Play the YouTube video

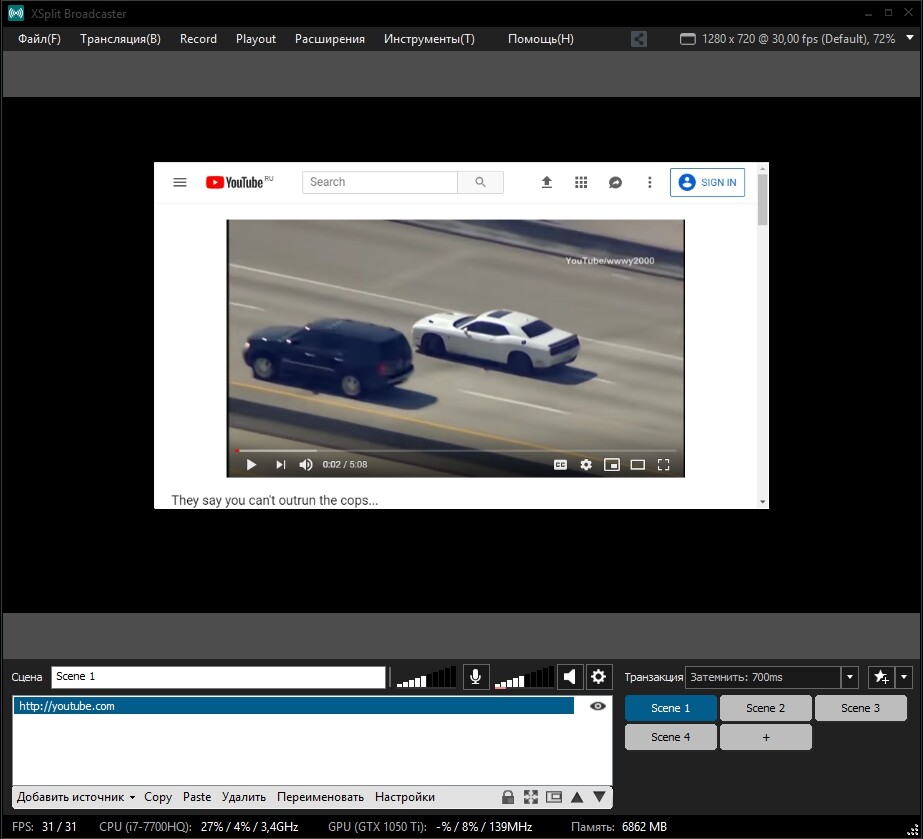(x=251, y=465)
